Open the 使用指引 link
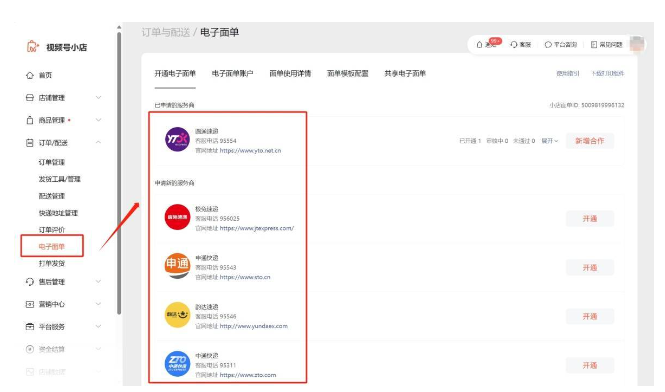Viewport: 665px width, 392px height. (x=568, y=74)
